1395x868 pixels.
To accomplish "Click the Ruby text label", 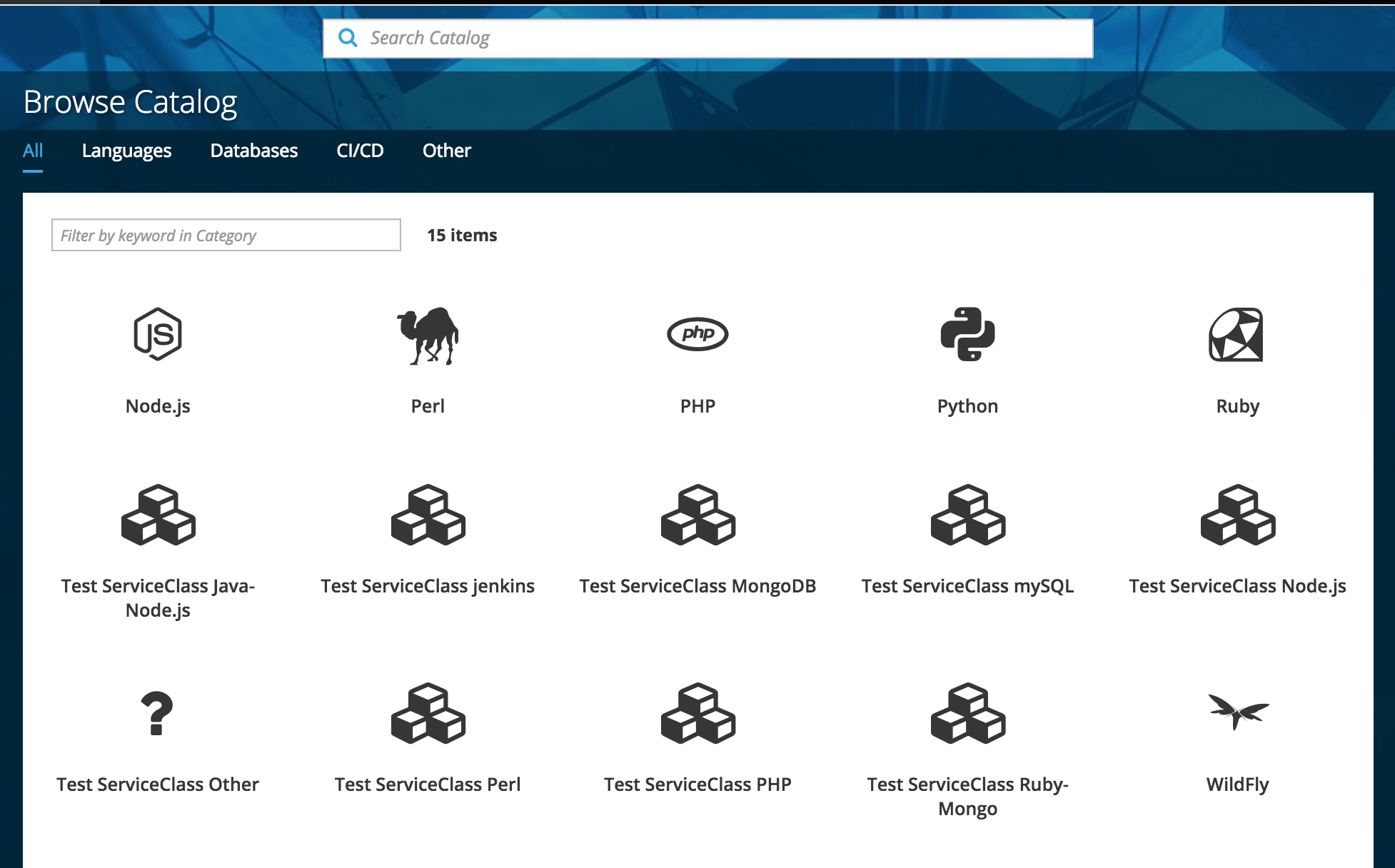I will click(1237, 406).
